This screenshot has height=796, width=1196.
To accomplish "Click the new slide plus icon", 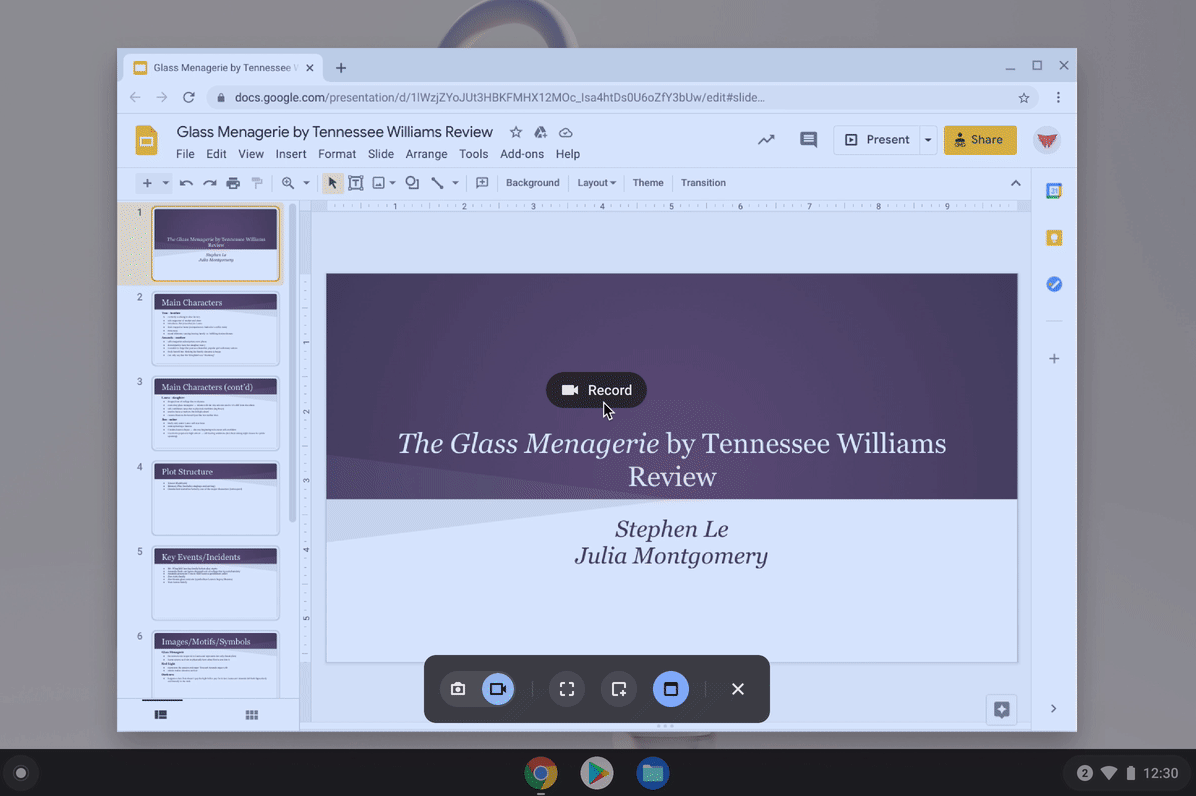I will (x=147, y=183).
